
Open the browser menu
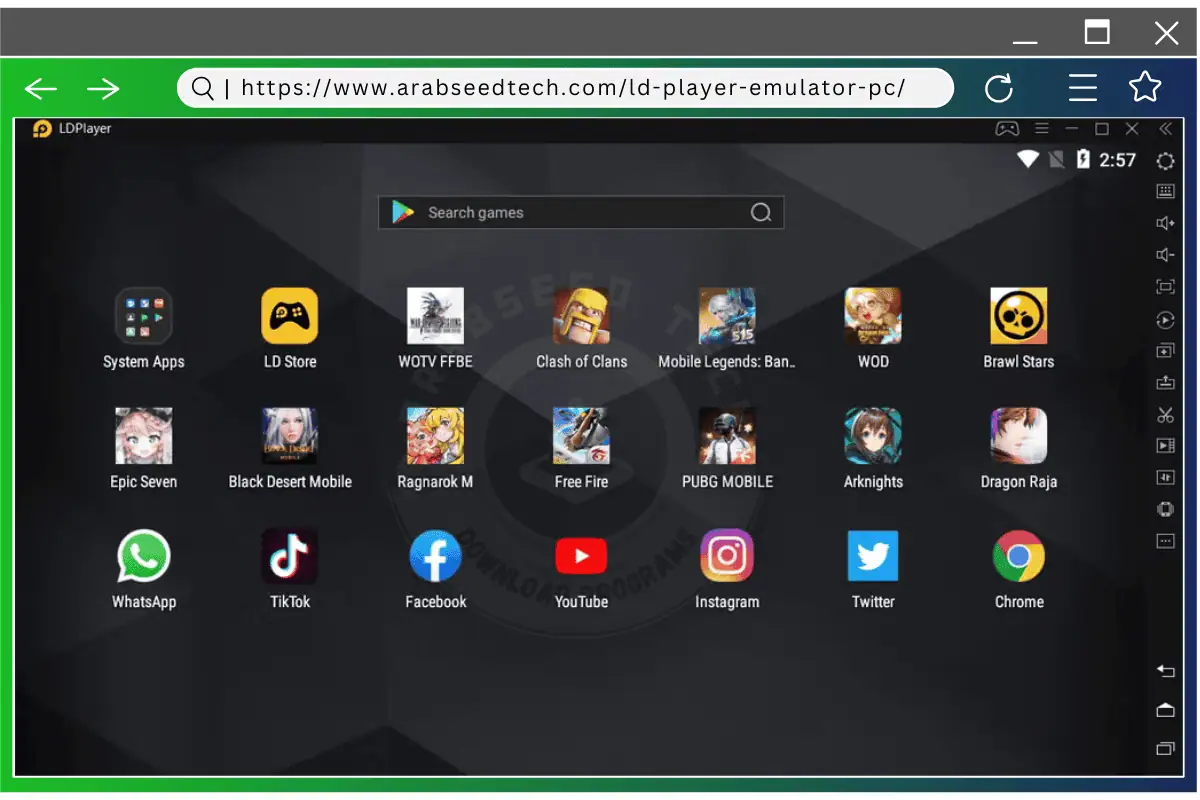[1083, 88]
